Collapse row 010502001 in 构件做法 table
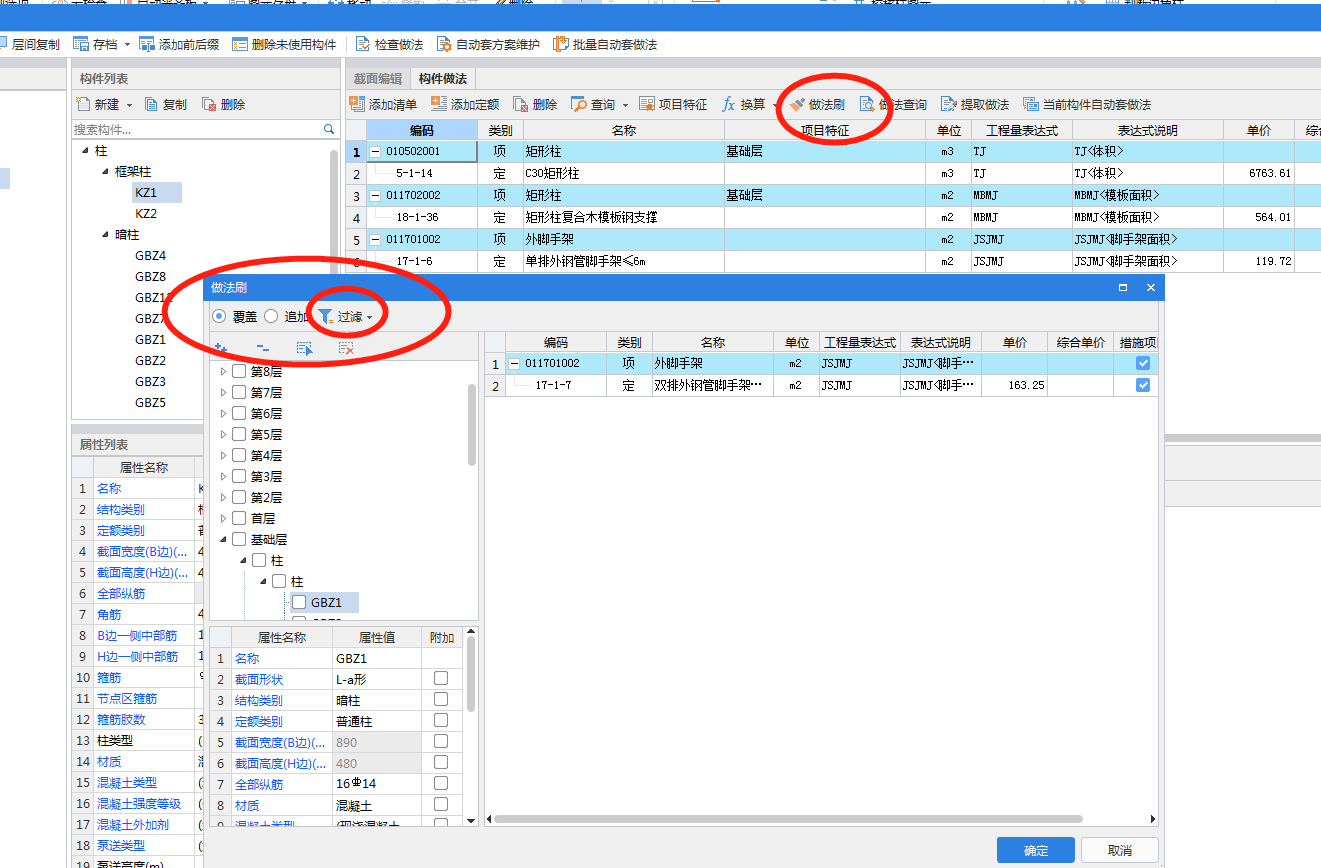Screen dimensions: 1321x868 tap(375, 152)
